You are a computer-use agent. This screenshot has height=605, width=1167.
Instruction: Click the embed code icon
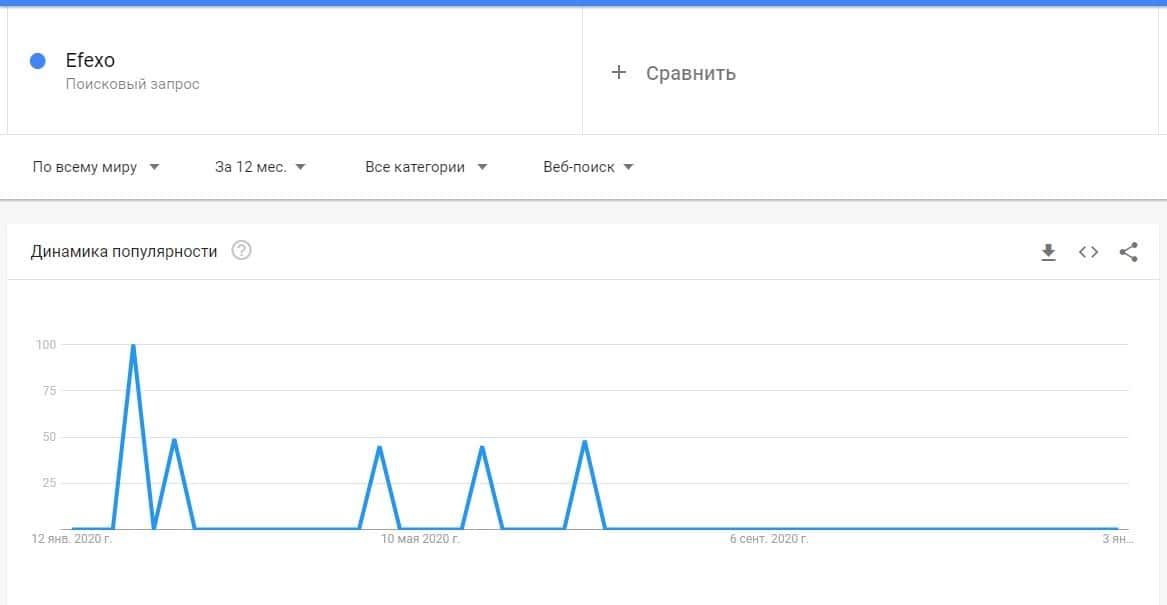click(1088, 252)
